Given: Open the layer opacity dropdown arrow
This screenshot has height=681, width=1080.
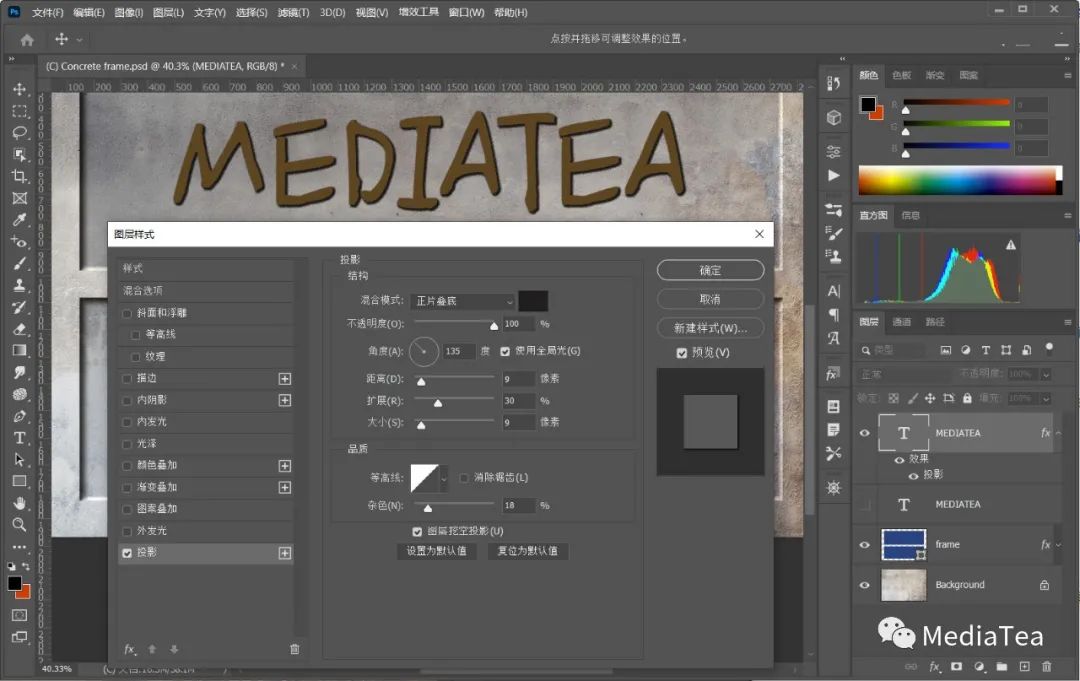Looking at the screenshot, I should (1046, 374).
